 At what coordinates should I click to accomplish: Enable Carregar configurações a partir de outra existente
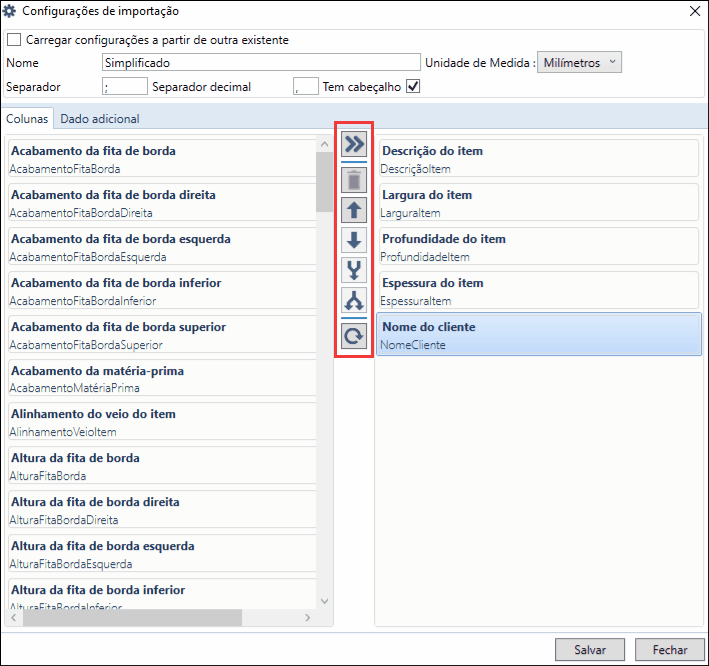14,40
